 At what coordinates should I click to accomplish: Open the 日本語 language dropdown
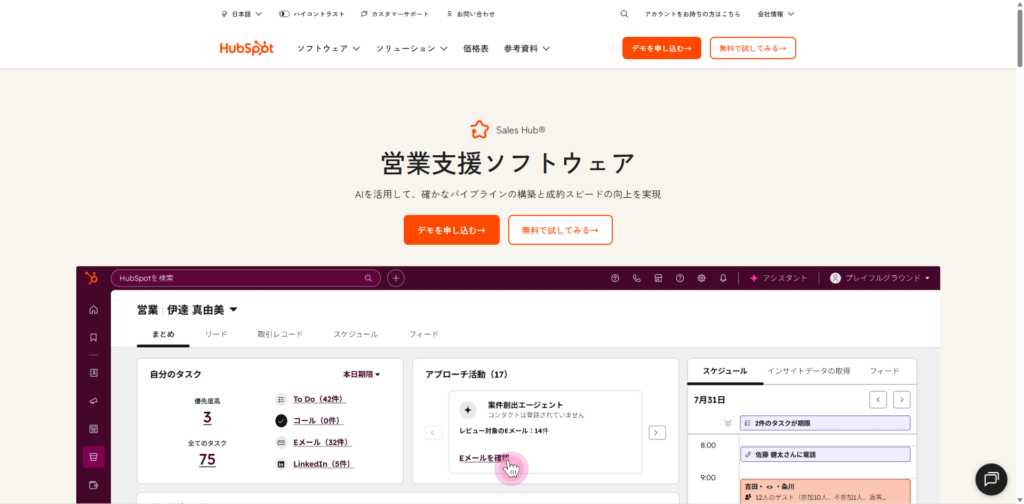(242, 14)
